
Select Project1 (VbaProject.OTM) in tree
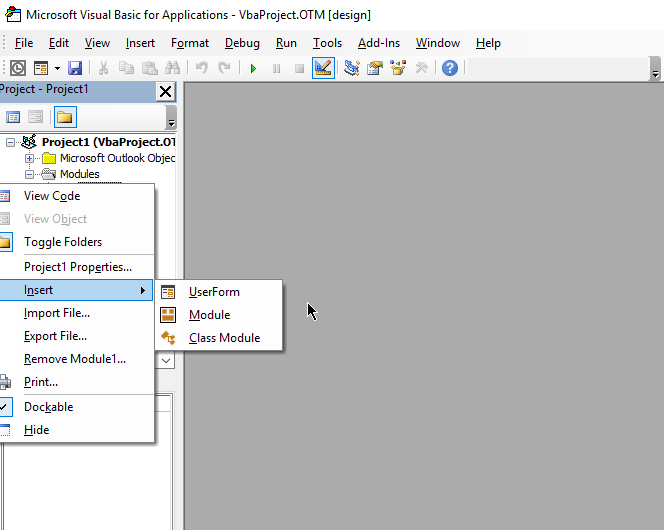(109, 142)
